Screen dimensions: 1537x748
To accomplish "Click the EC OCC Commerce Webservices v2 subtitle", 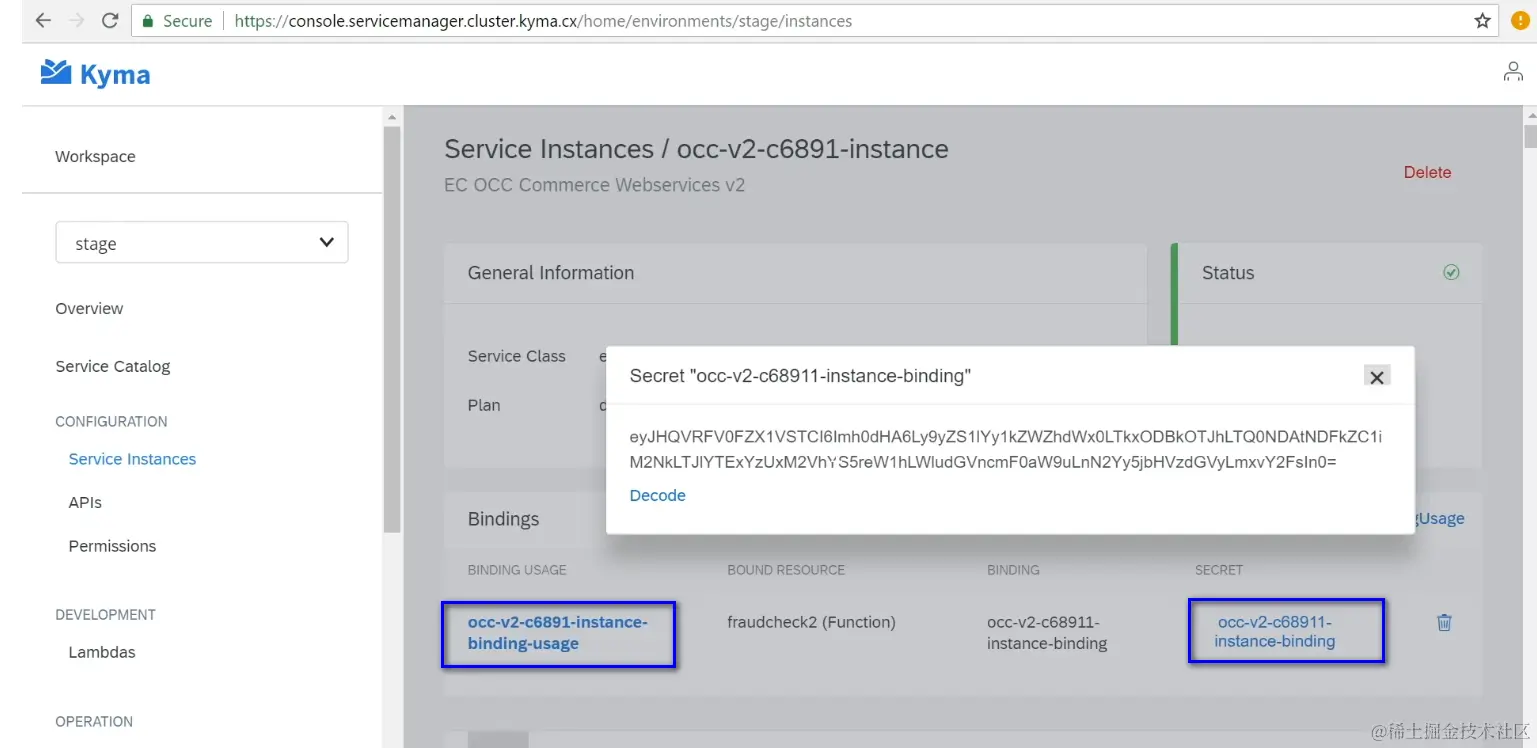I will 594,185.
